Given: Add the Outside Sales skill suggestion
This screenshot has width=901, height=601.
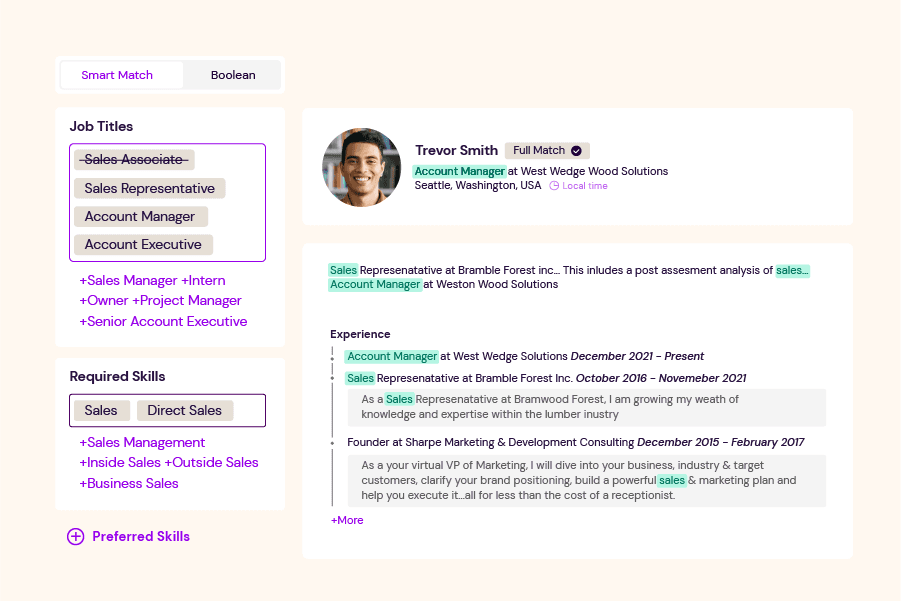Looking at the screenshot, I should coord(212,462).
